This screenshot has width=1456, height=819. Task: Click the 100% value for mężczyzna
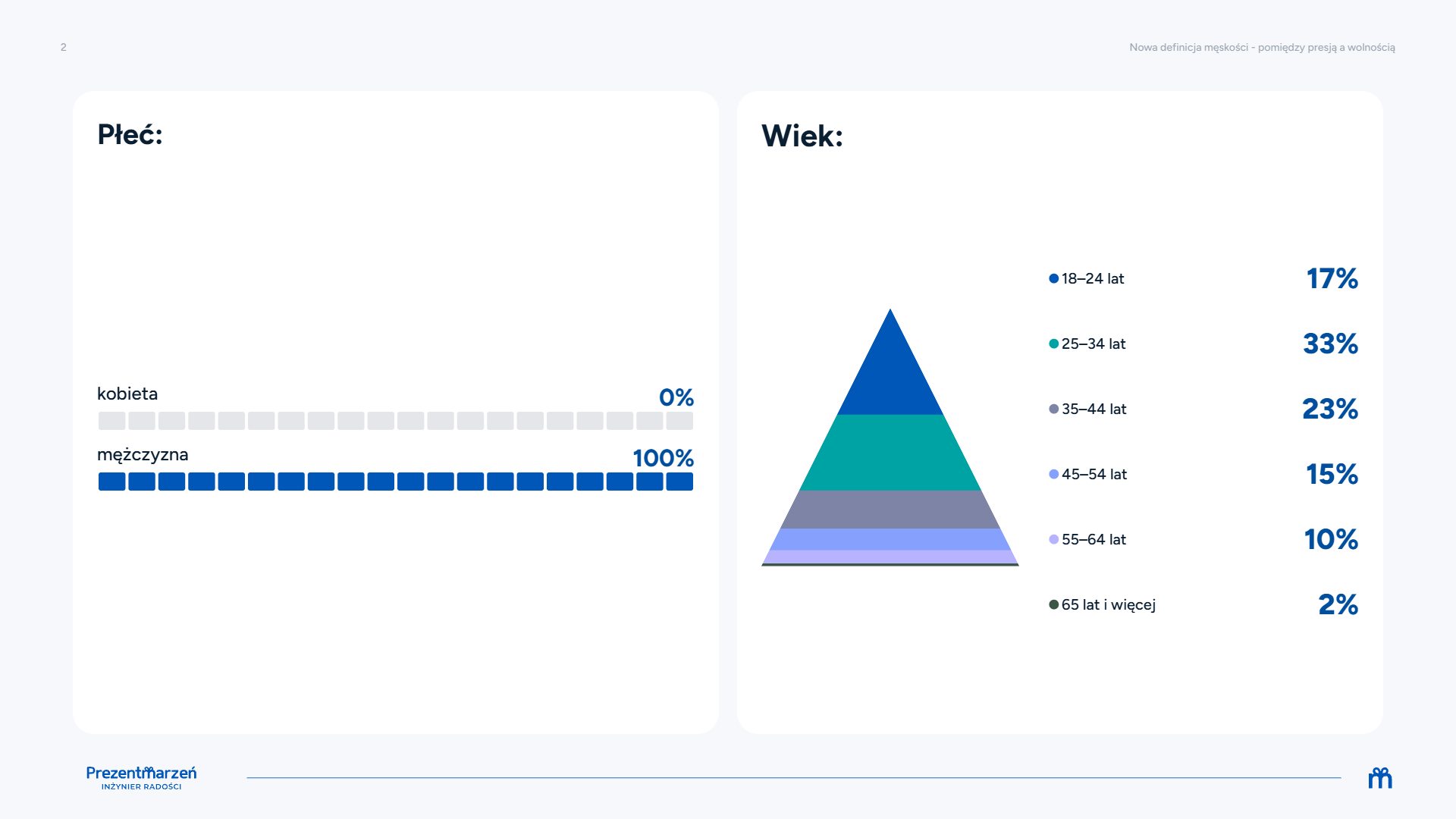point(664,458)
